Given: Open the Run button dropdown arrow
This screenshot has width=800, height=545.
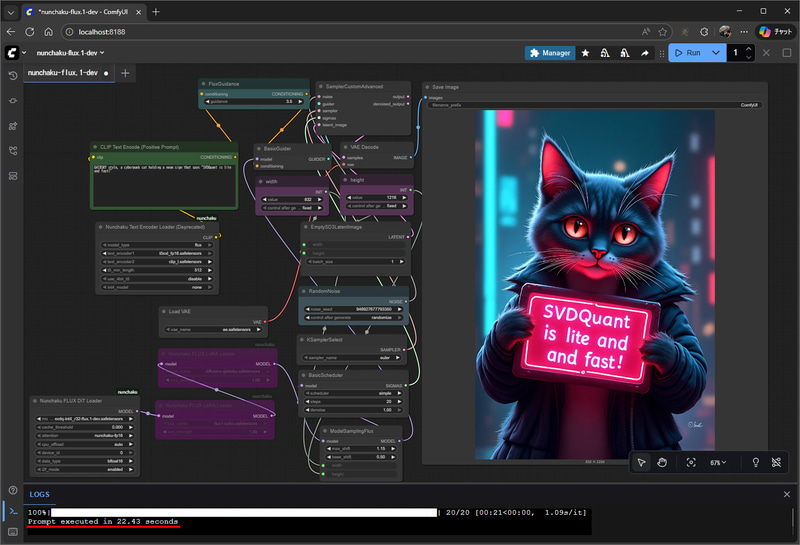Looking at the screenshot, I should (716, 52).
